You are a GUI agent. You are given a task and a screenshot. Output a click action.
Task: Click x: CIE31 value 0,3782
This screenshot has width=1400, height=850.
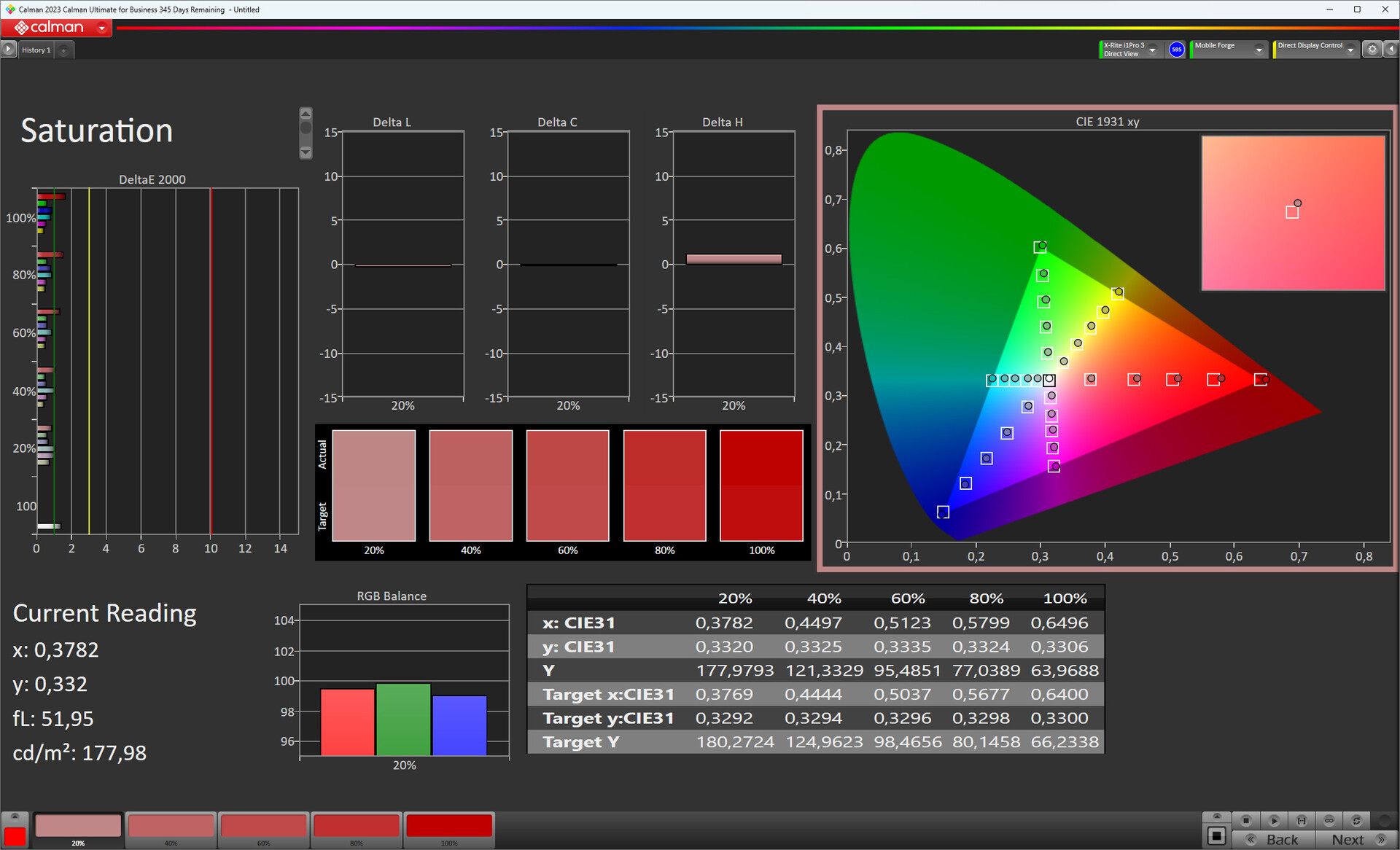pyautogui.click(x=724, y=623)
